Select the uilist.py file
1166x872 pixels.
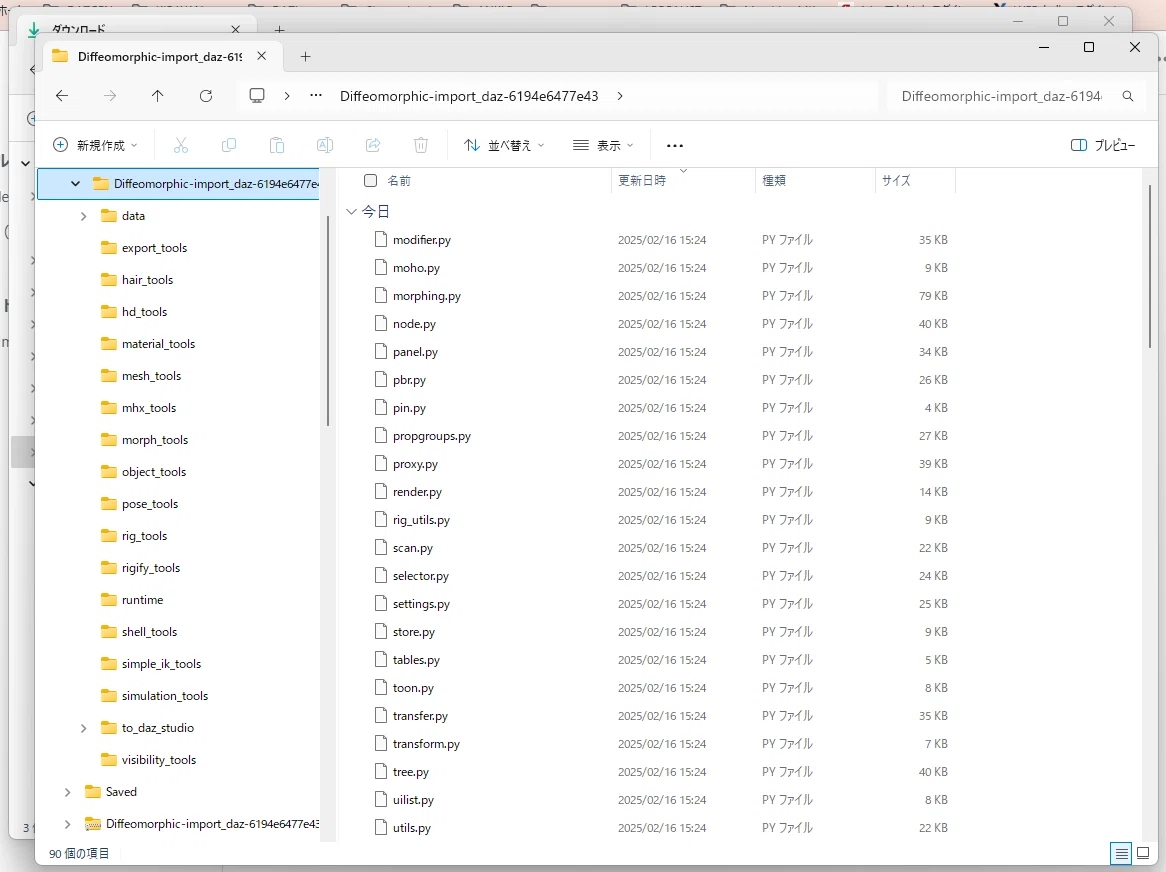click(x=413, y=800)
